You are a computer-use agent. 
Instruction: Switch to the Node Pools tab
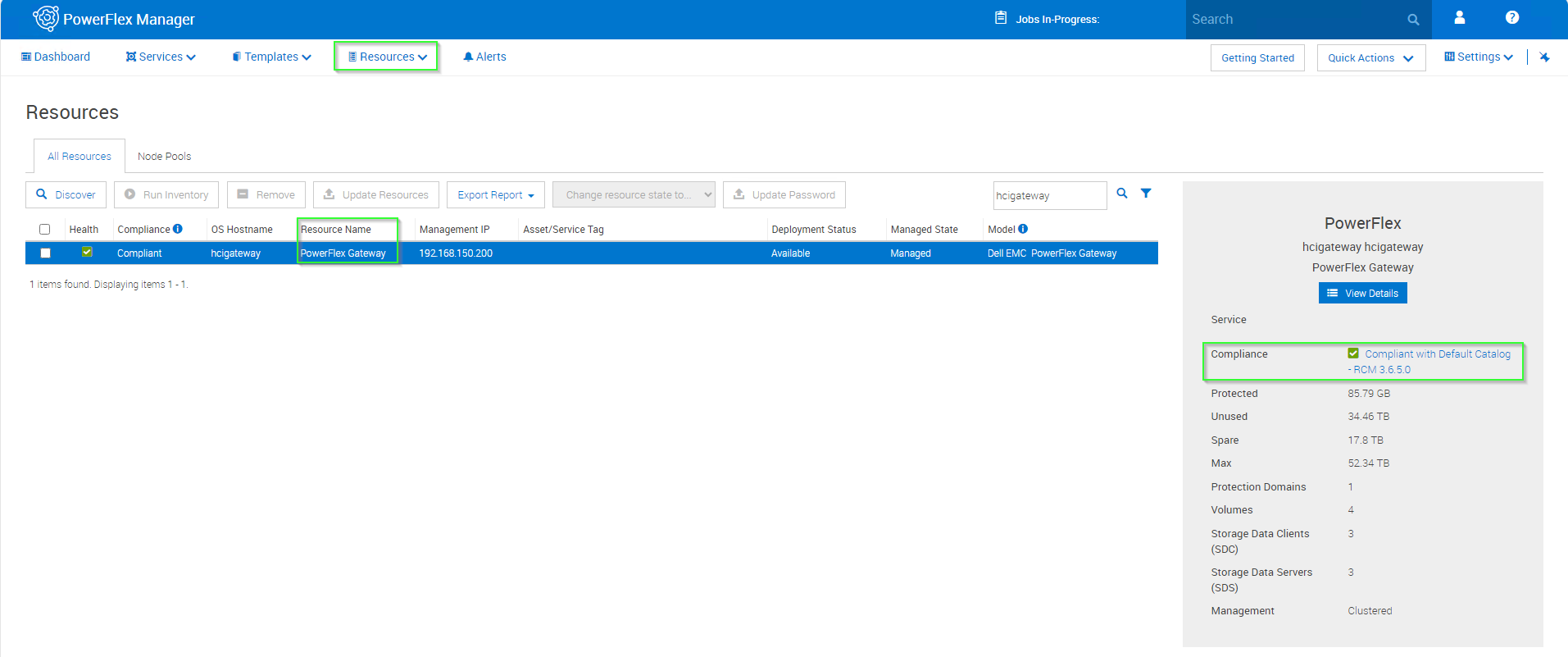[164, 157]
